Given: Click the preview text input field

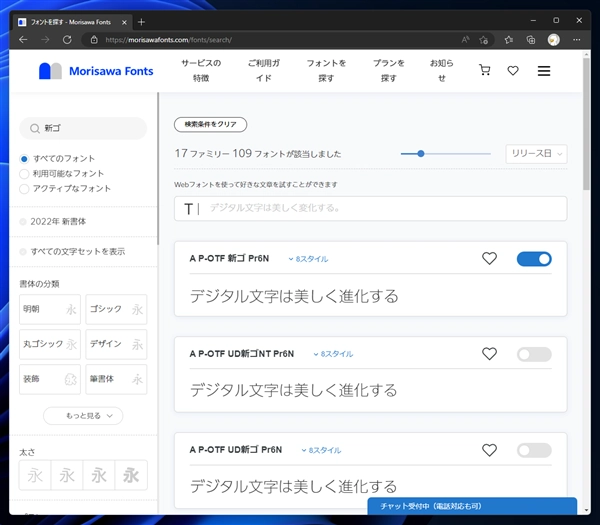Looking at the screenshot, I should pos(370,209).
